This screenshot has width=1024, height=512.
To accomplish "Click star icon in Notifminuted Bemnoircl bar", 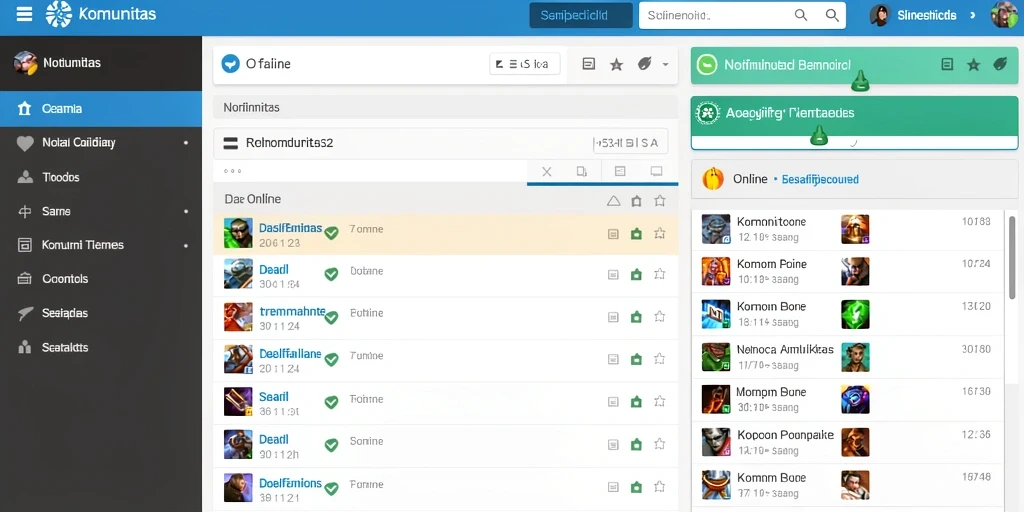I will click(x=974, y=64).
